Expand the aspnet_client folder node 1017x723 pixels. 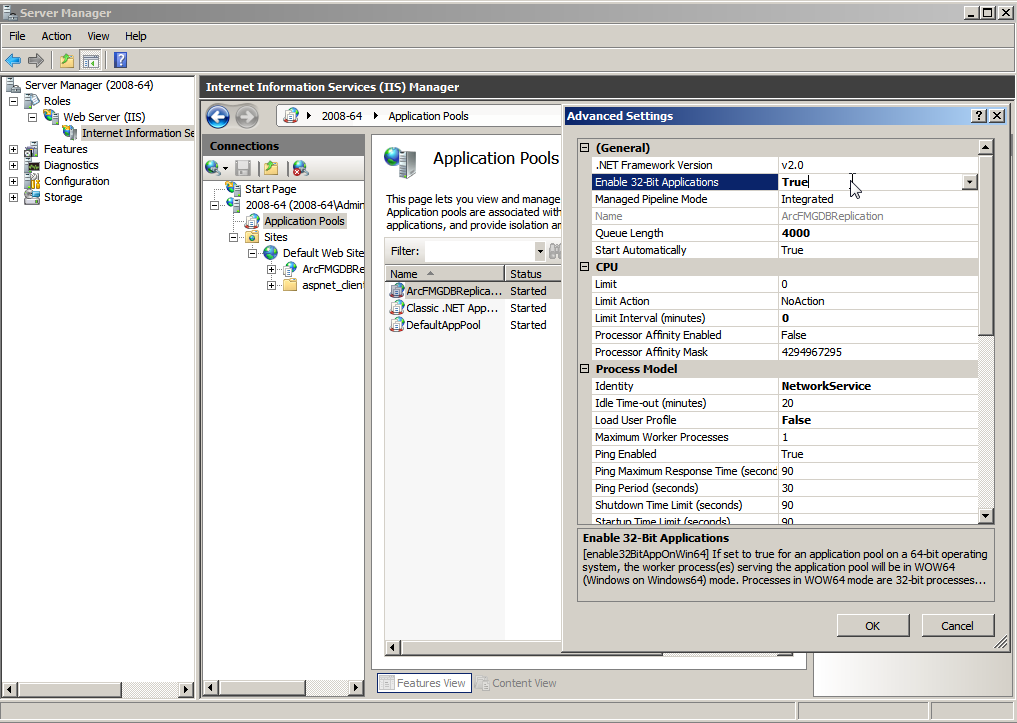pos(272,284)
